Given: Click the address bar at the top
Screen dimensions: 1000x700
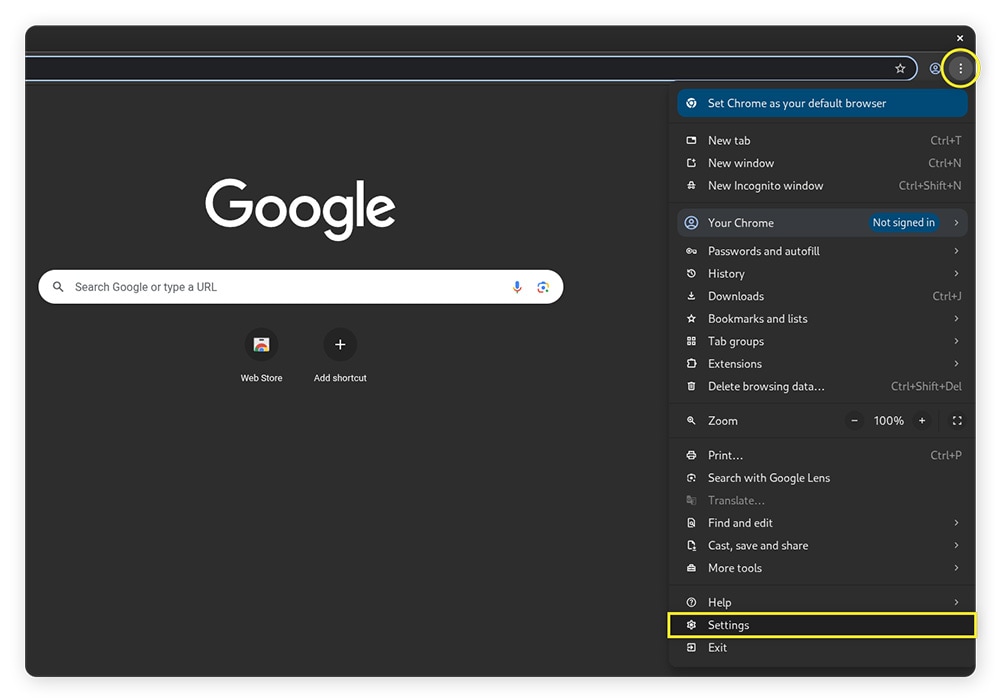Looking at the screenshot, I should [471, 68].
